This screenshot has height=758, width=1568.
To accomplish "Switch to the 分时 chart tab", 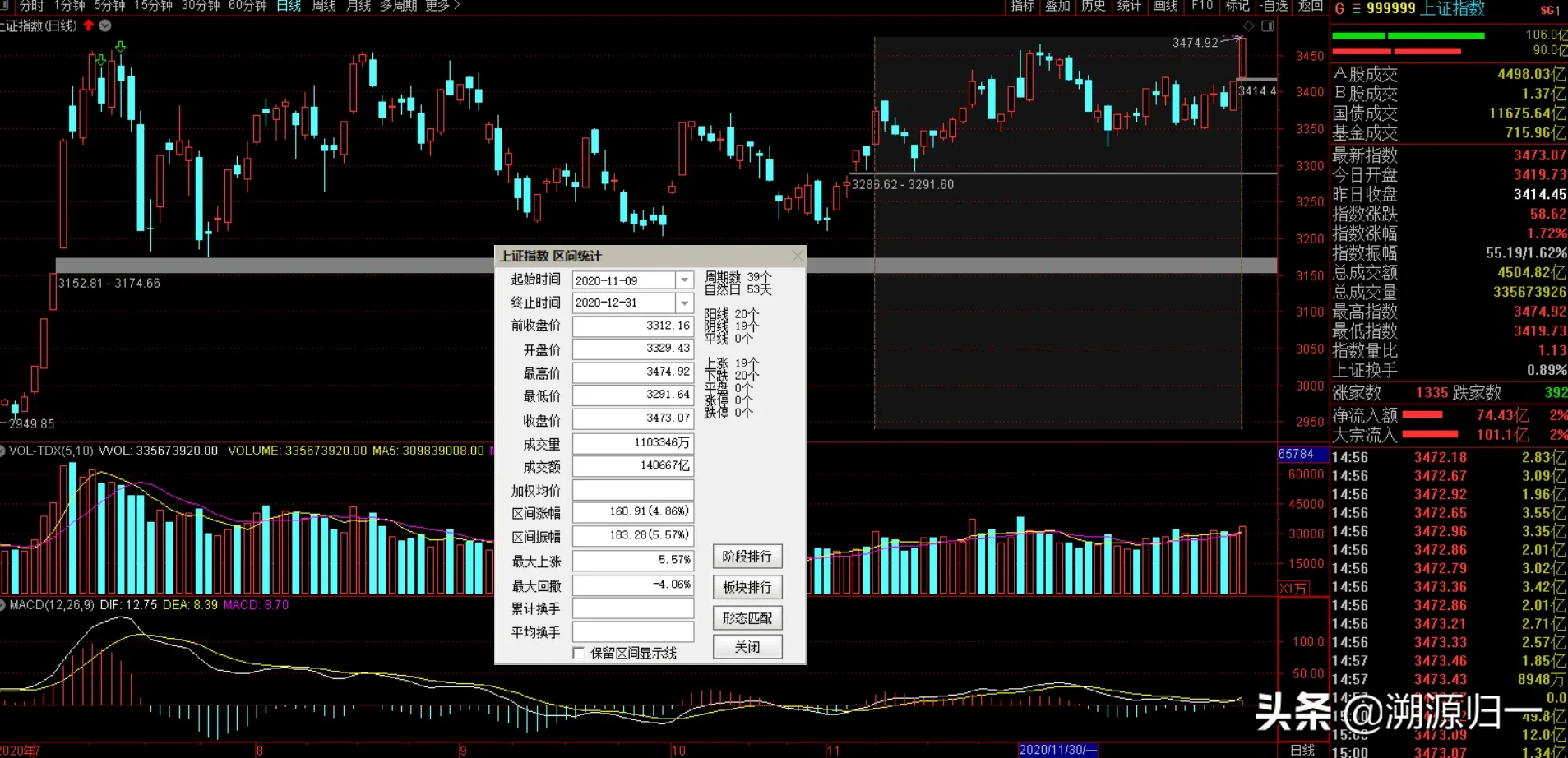I will click(x=32, y=6).
